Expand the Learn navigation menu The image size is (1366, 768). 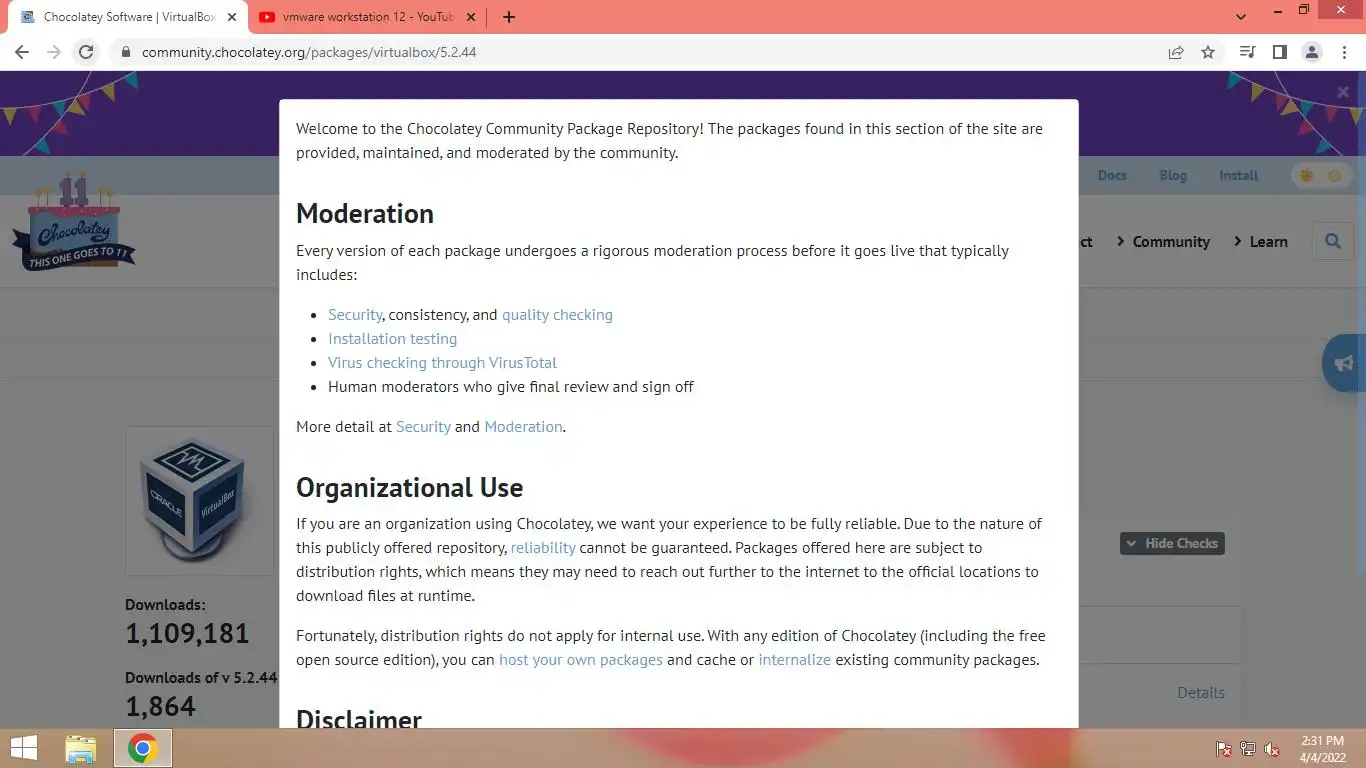pos(1261,242)
